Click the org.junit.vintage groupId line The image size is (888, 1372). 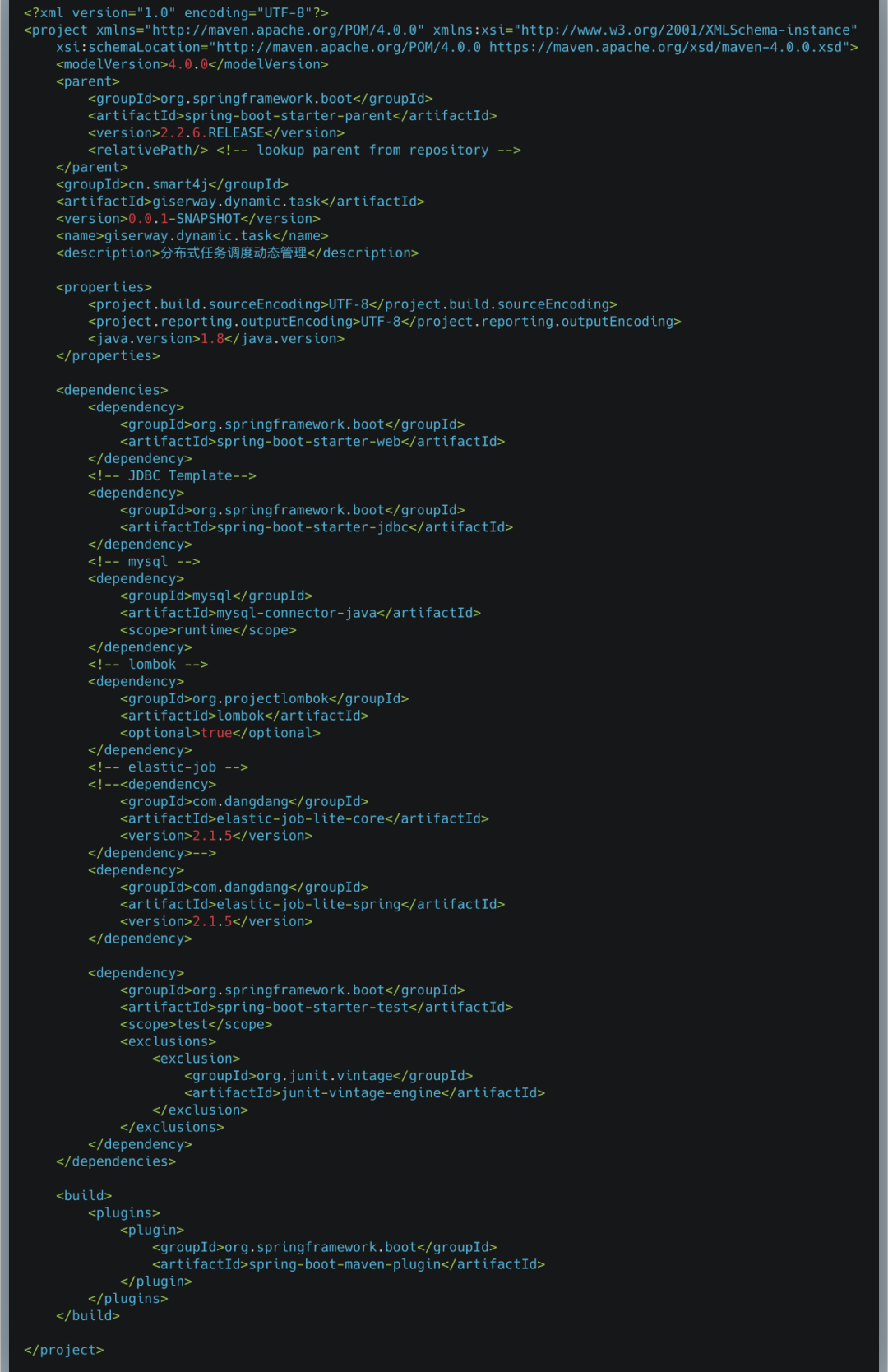pyautogui.click(x=328, y=1076)
